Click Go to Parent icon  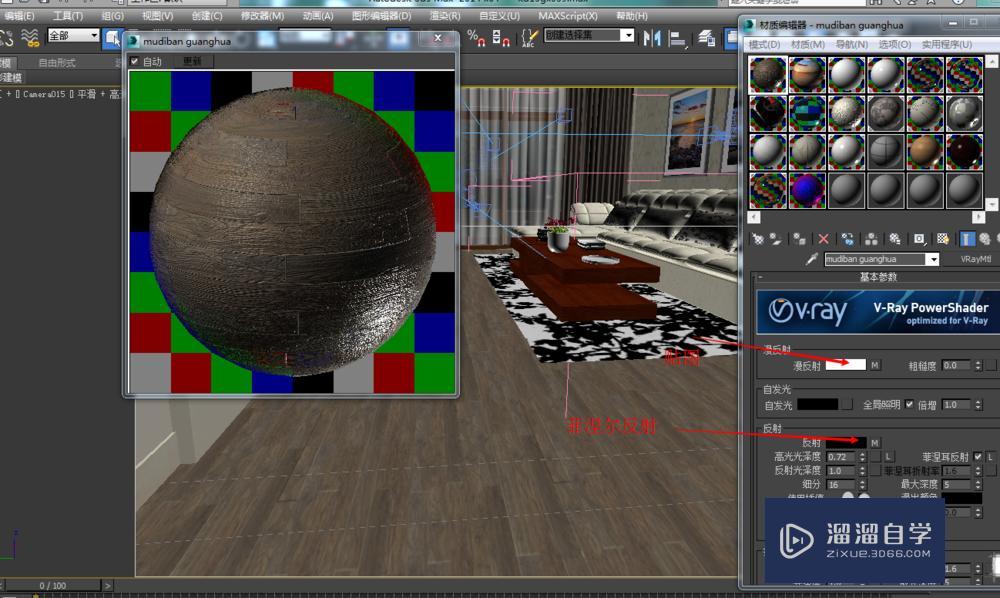click(985, 239)
